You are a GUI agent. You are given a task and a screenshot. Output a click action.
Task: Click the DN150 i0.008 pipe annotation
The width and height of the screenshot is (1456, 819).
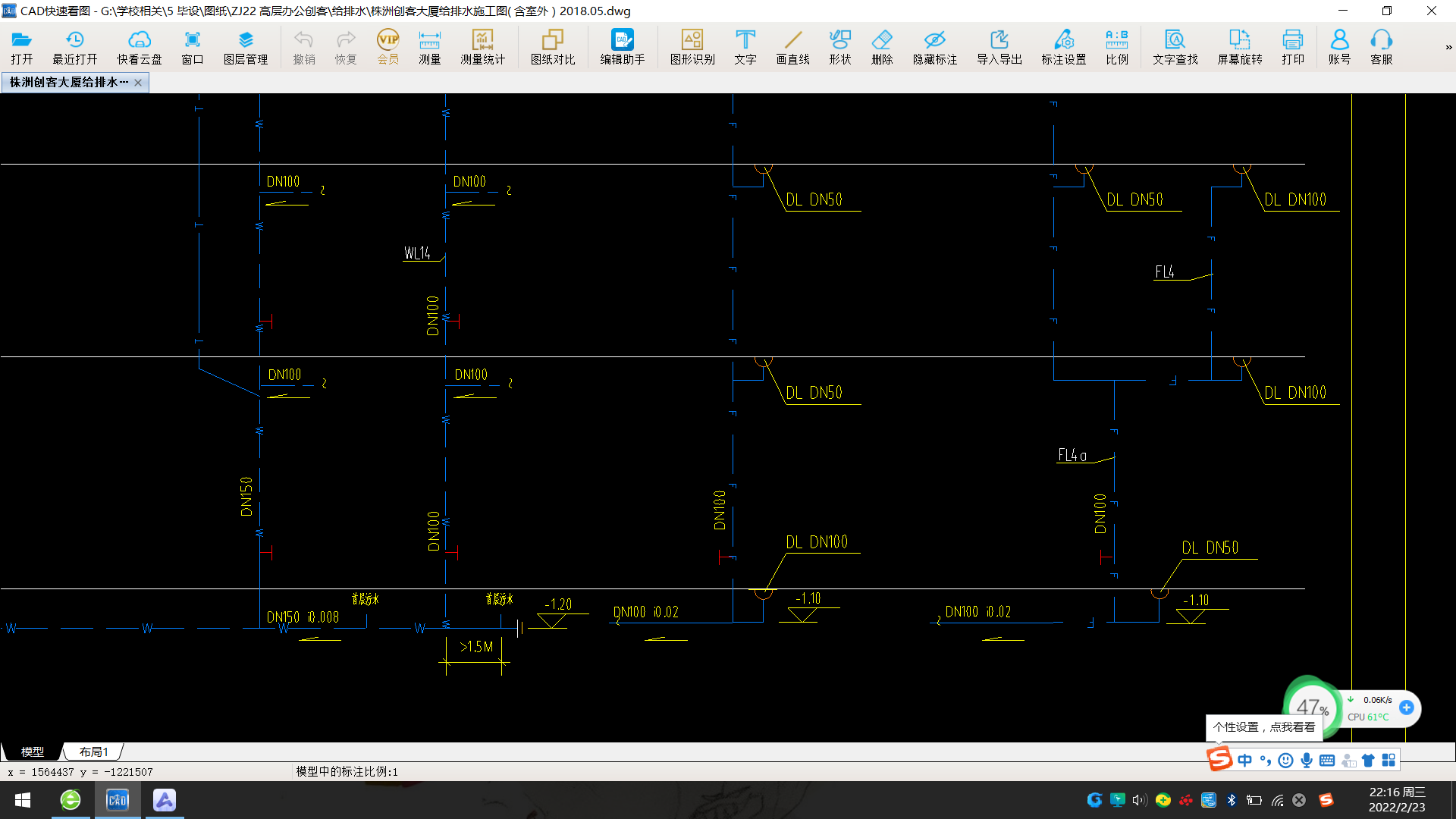(x=303, y=617)
